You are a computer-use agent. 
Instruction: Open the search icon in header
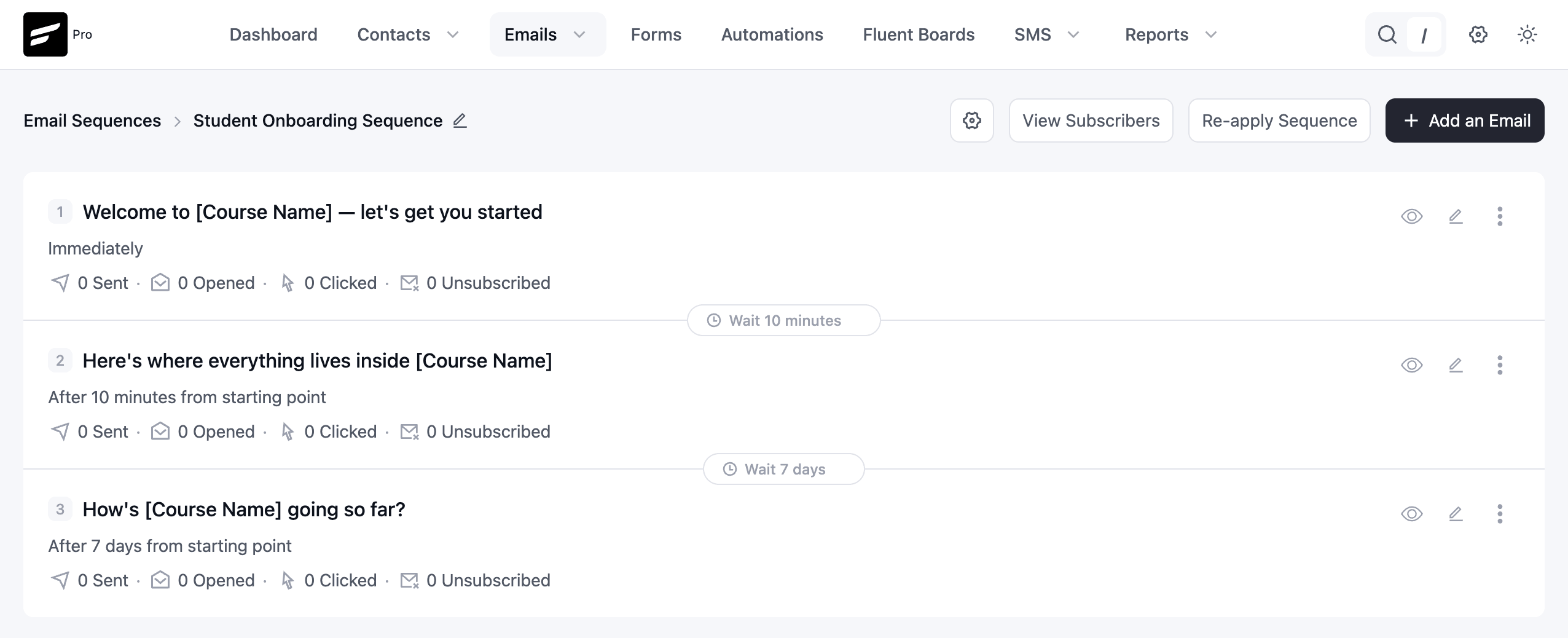click(x=1387, y=34)
